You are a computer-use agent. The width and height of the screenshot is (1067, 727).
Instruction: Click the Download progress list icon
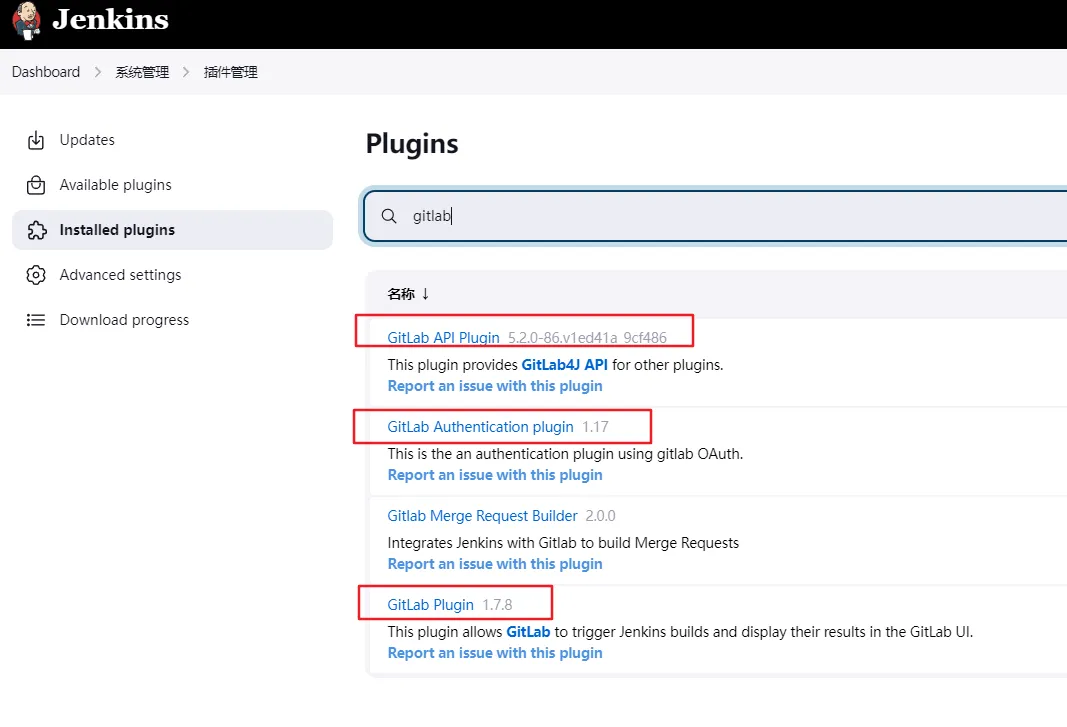coord(35,320)
